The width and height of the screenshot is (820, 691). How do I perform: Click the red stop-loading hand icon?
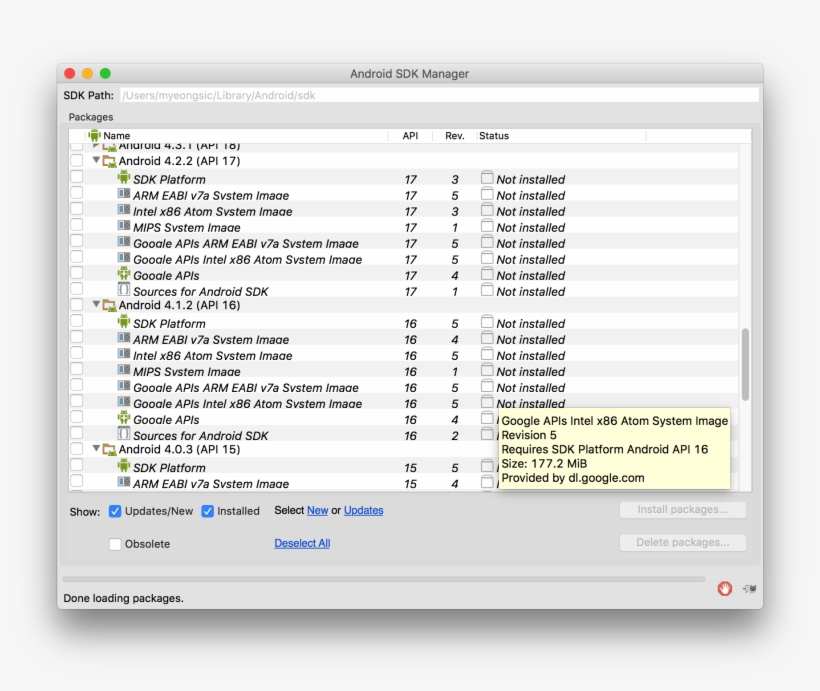[724, 588]
